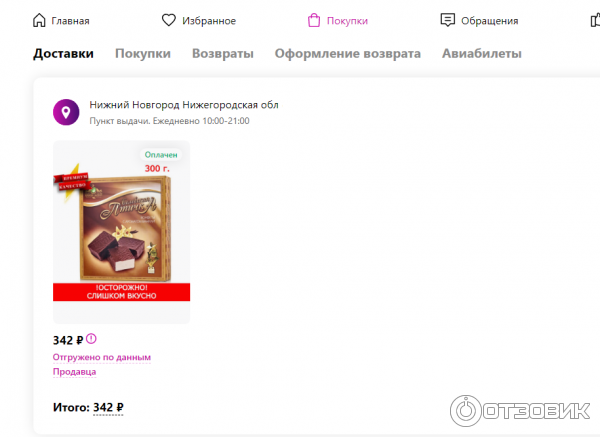Viewport: 600px width, 437px height.
Task: Click the info icon next to 342 ₽ price
Action: (91, 339)
